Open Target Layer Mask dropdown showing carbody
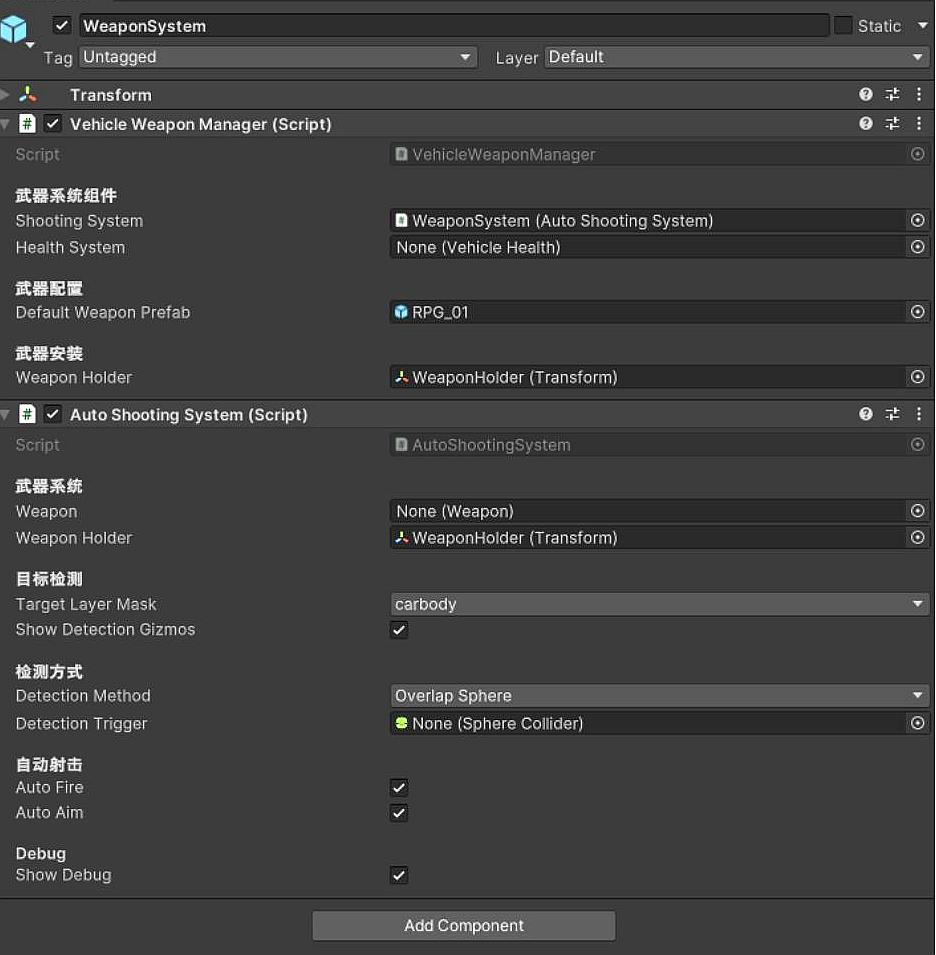This screenshot has width=936, height=955. tap(659, 604)
